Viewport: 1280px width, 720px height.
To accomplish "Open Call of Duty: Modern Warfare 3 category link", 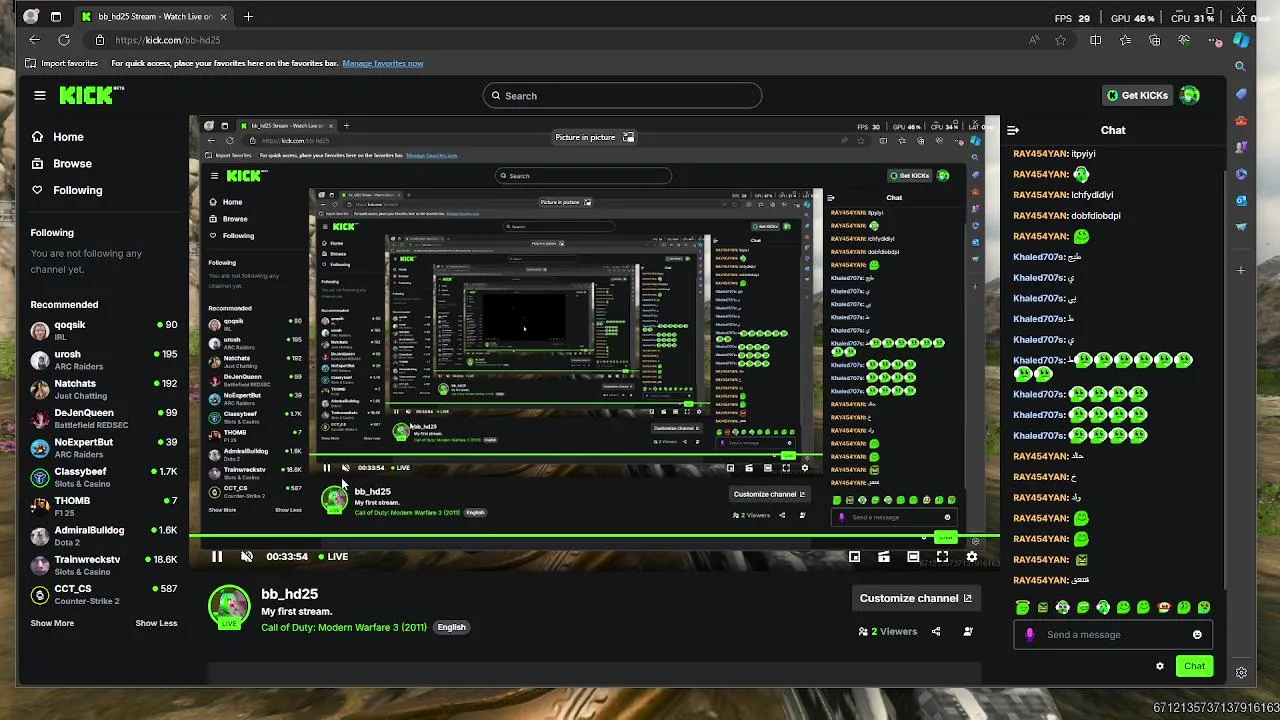I will (344, 627).
